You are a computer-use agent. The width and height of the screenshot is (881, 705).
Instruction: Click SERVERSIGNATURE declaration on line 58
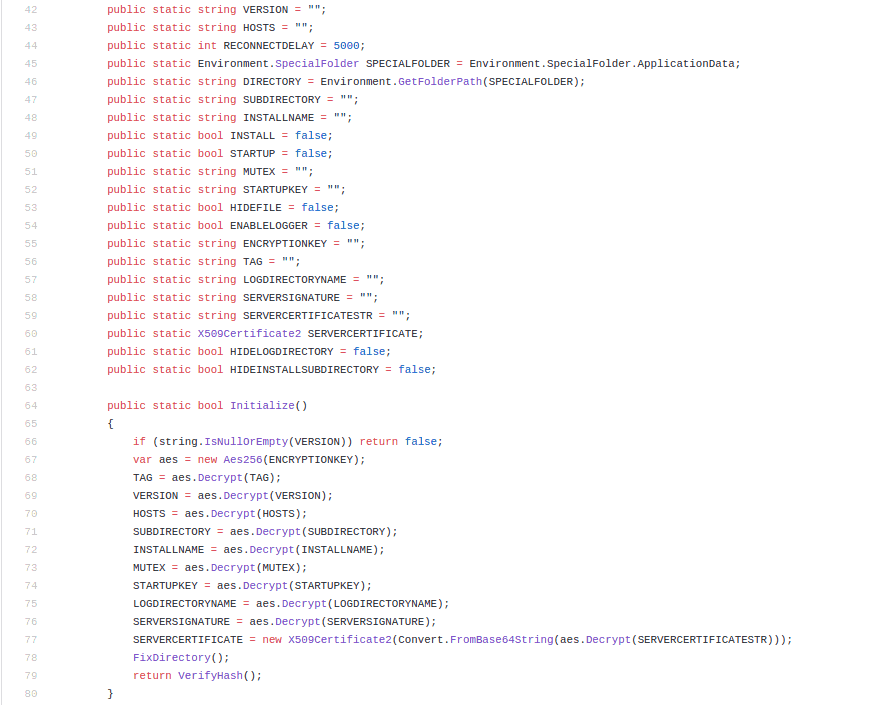(291, 297)
